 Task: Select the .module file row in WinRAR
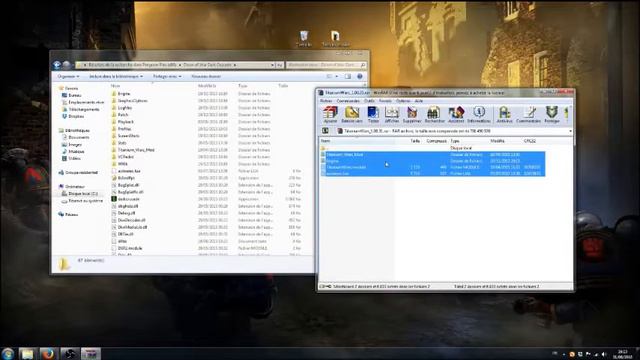click(432, 167)
